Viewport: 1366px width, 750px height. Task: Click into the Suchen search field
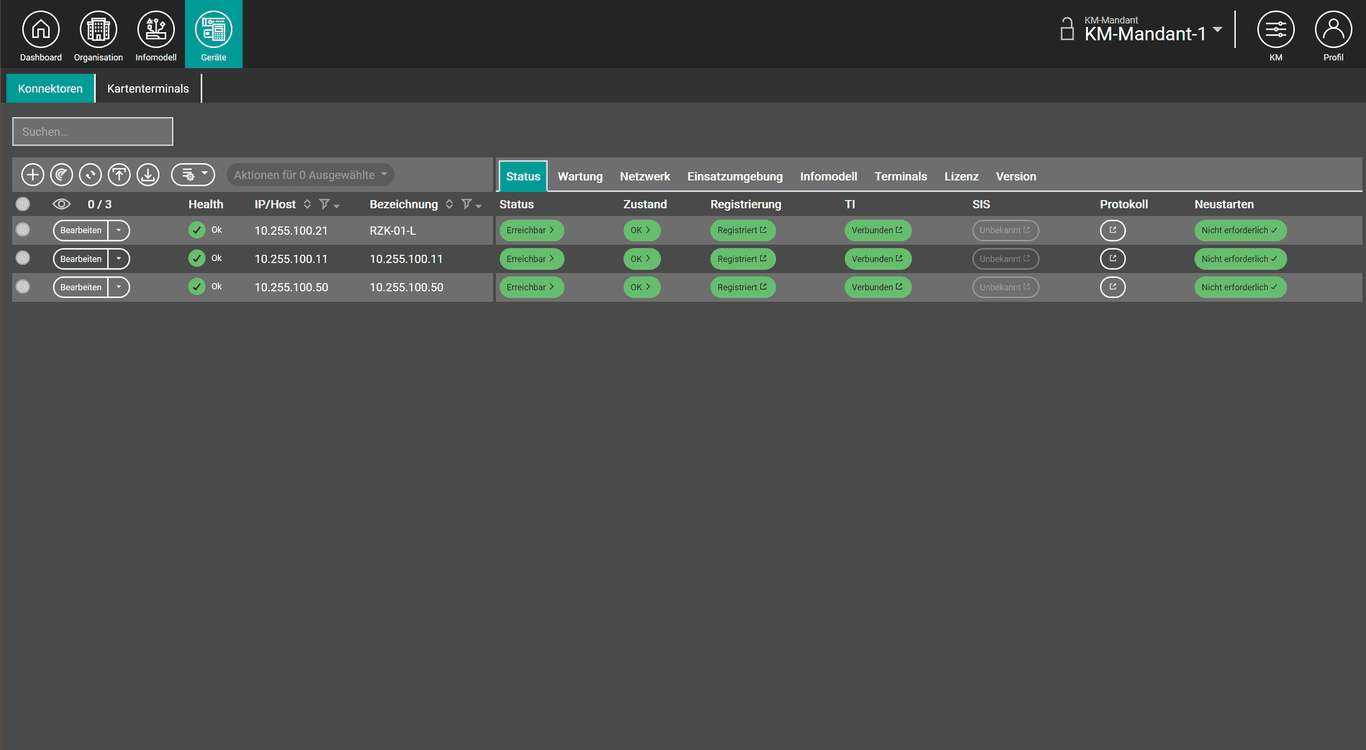[x=92, y=131]
